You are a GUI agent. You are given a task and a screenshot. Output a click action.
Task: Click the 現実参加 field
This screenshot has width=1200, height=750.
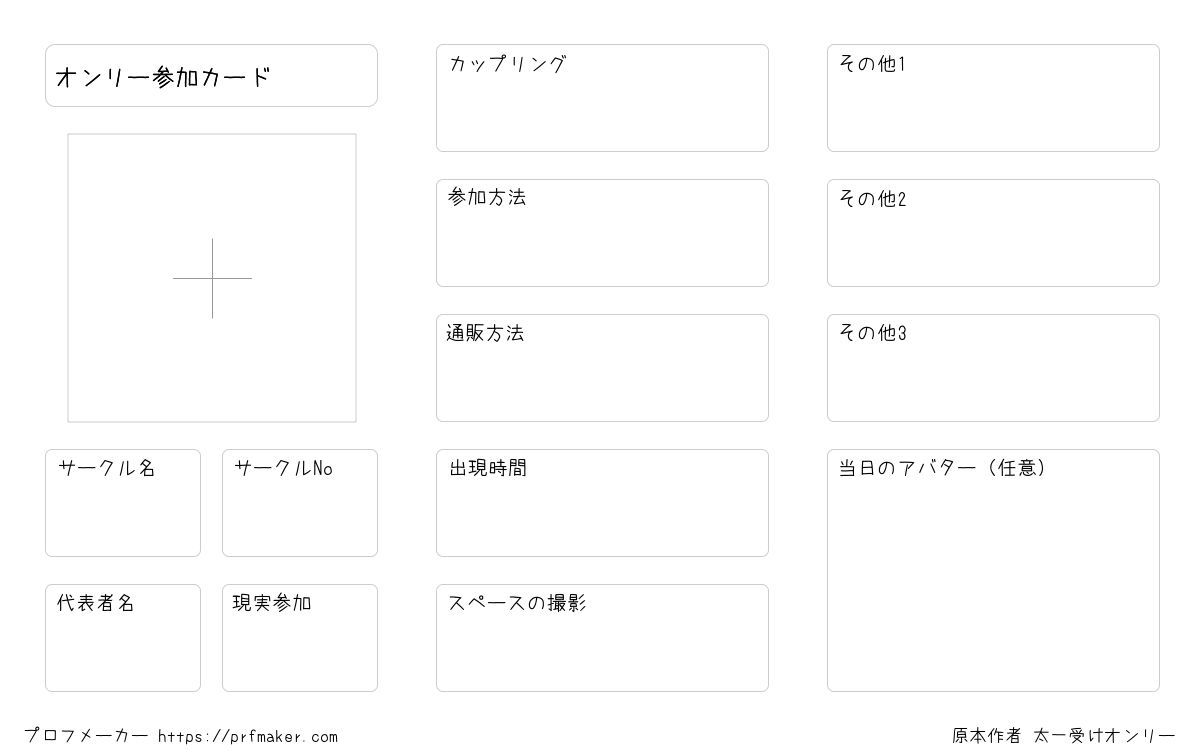[300, 638]
